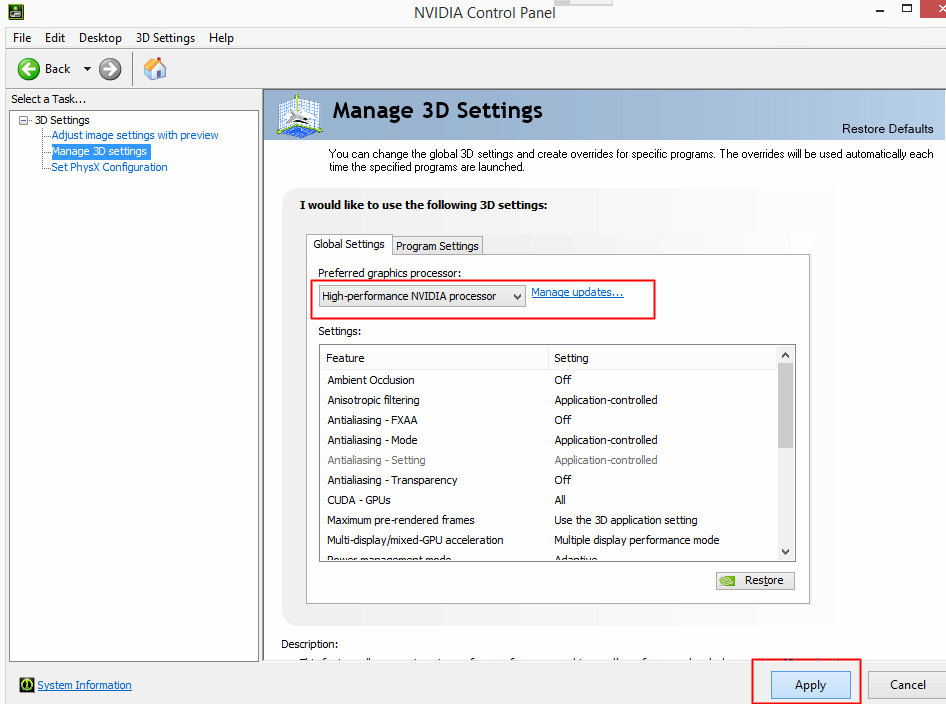This screenshot has width=946, height=704.
Task: Click the settings list scroll down arrow
Action: pyautogui.click(x=785, y=551)
